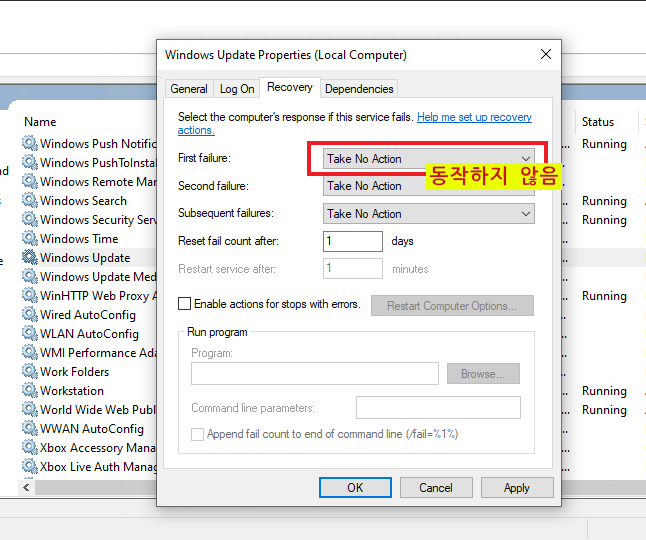This screenshot has height=540, width=646.
Task: Click gear icon beside Windows Remote Management
Action: tap(30, 181)
